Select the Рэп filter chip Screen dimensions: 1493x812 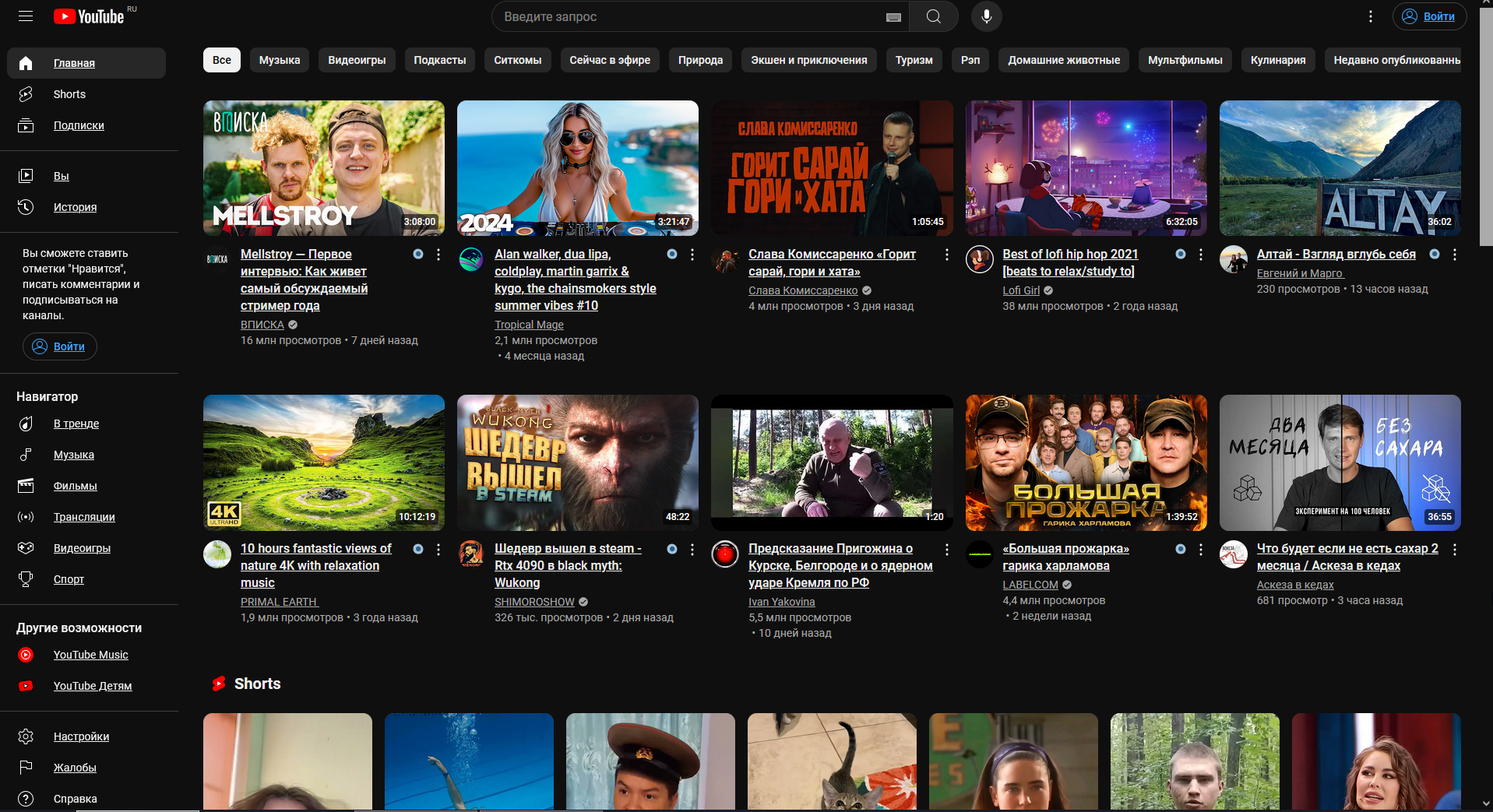[x=970, y=60]
